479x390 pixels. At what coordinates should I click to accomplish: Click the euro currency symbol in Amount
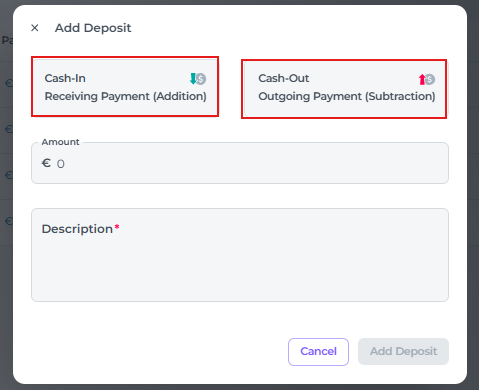[x=46, y=163]
